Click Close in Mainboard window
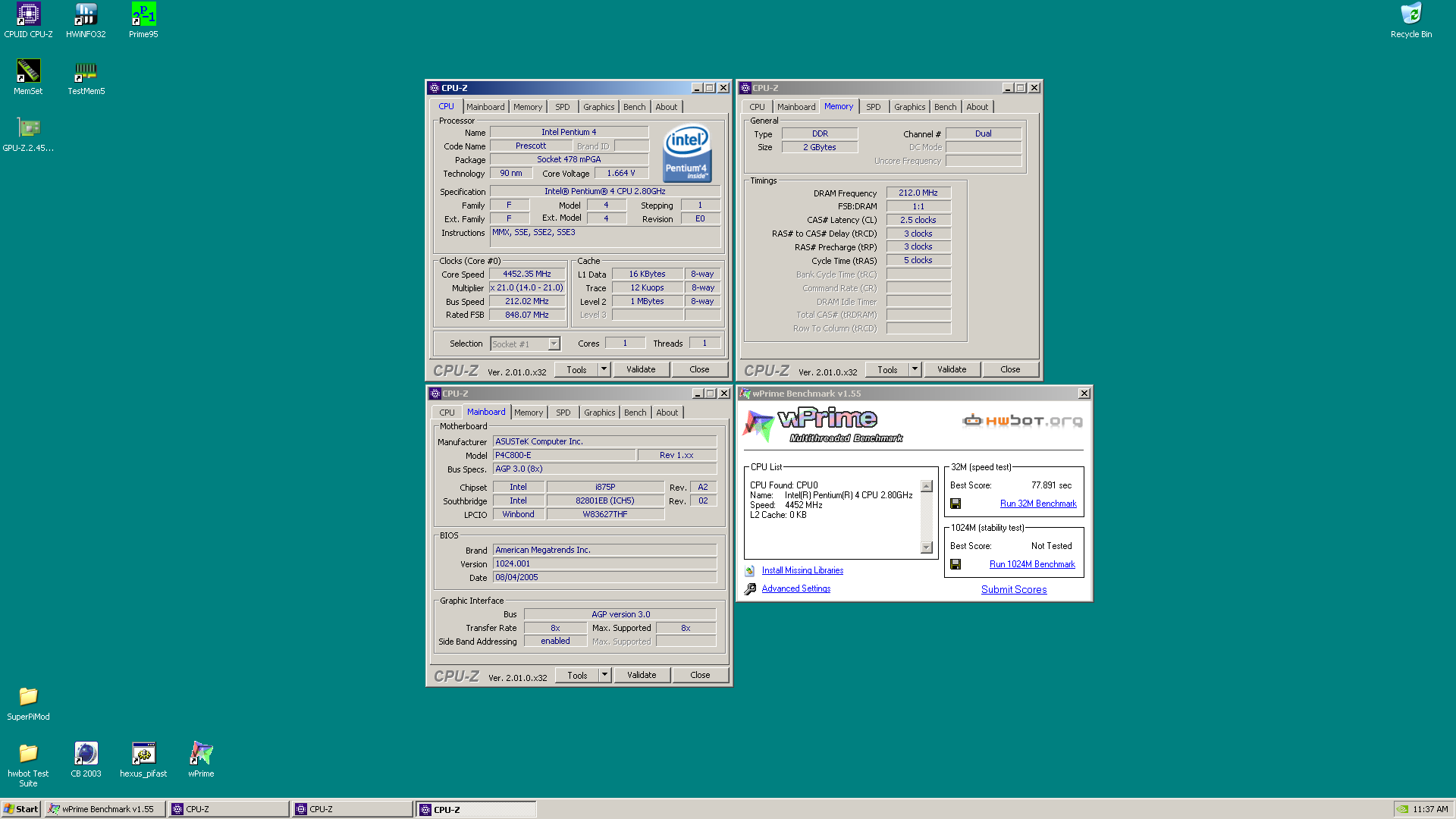The height and width of the screenshot is (819, 1456). [x=700, y=675]
